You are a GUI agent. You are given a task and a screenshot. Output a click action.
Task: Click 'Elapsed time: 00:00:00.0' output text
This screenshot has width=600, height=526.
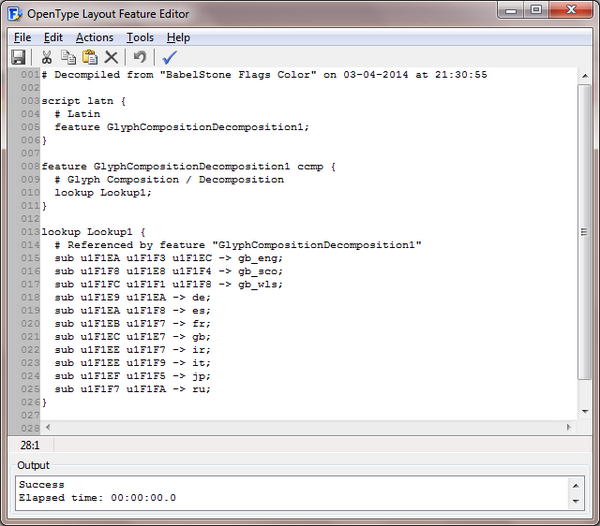97,498
